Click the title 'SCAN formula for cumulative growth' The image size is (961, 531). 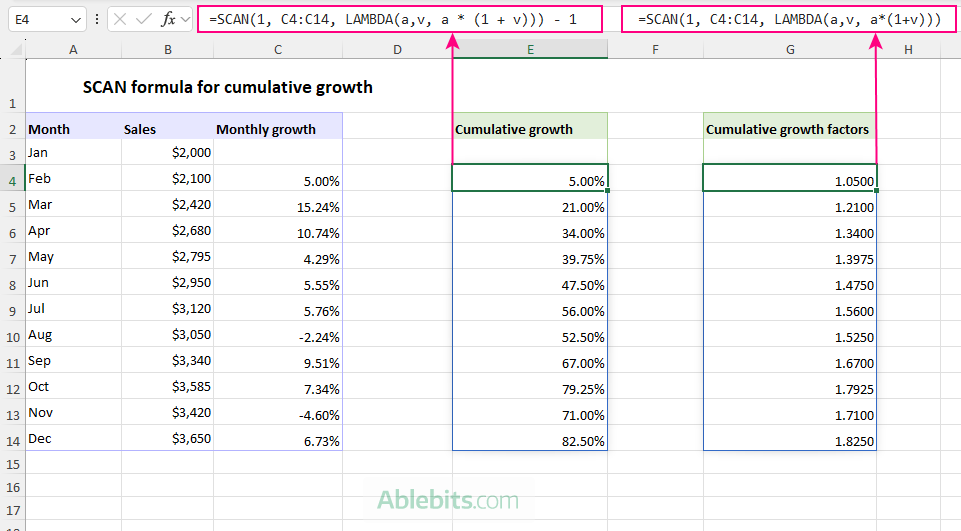227,87
